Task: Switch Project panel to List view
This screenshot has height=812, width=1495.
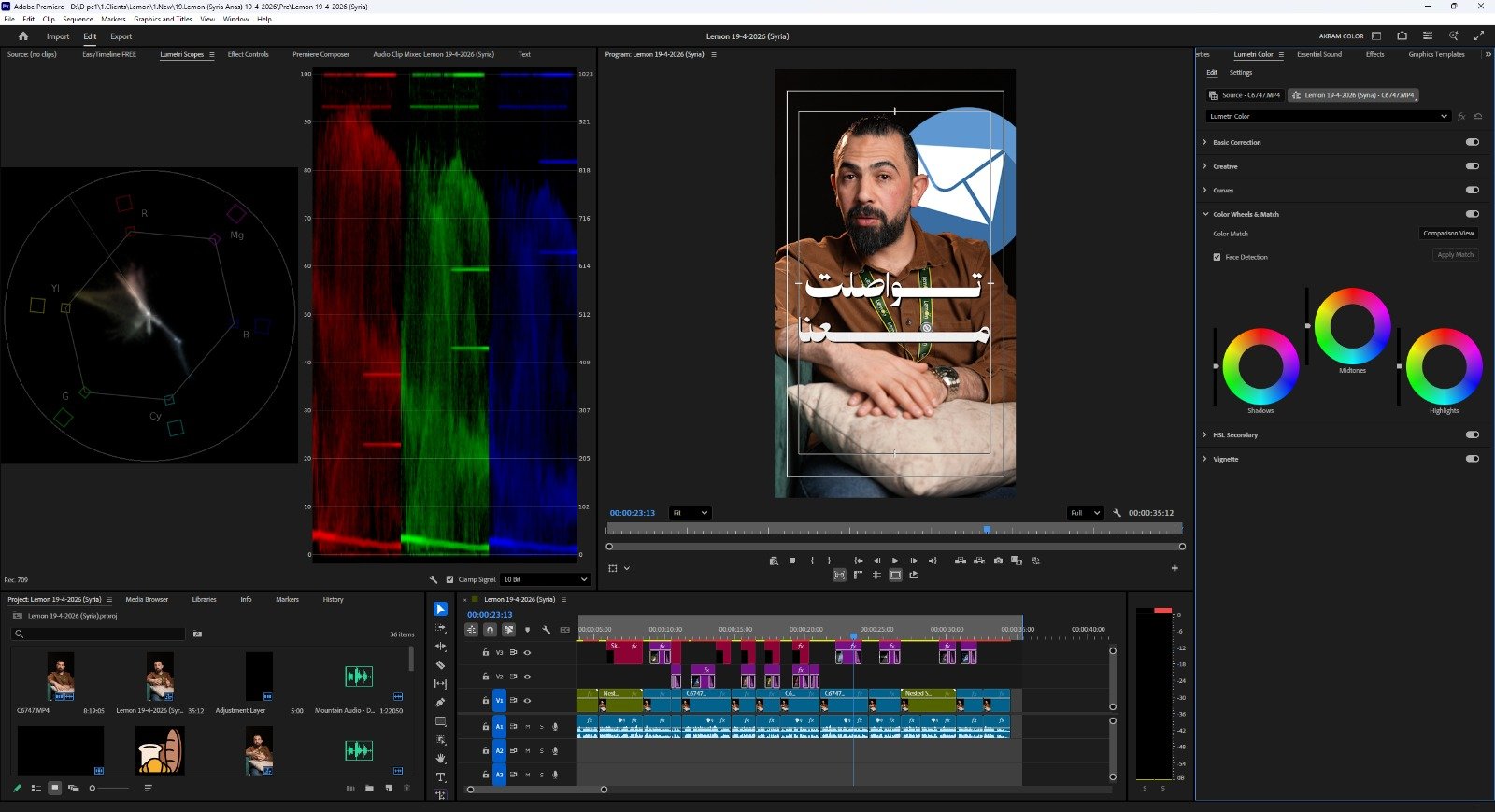Action: click(x=36, y=789)
